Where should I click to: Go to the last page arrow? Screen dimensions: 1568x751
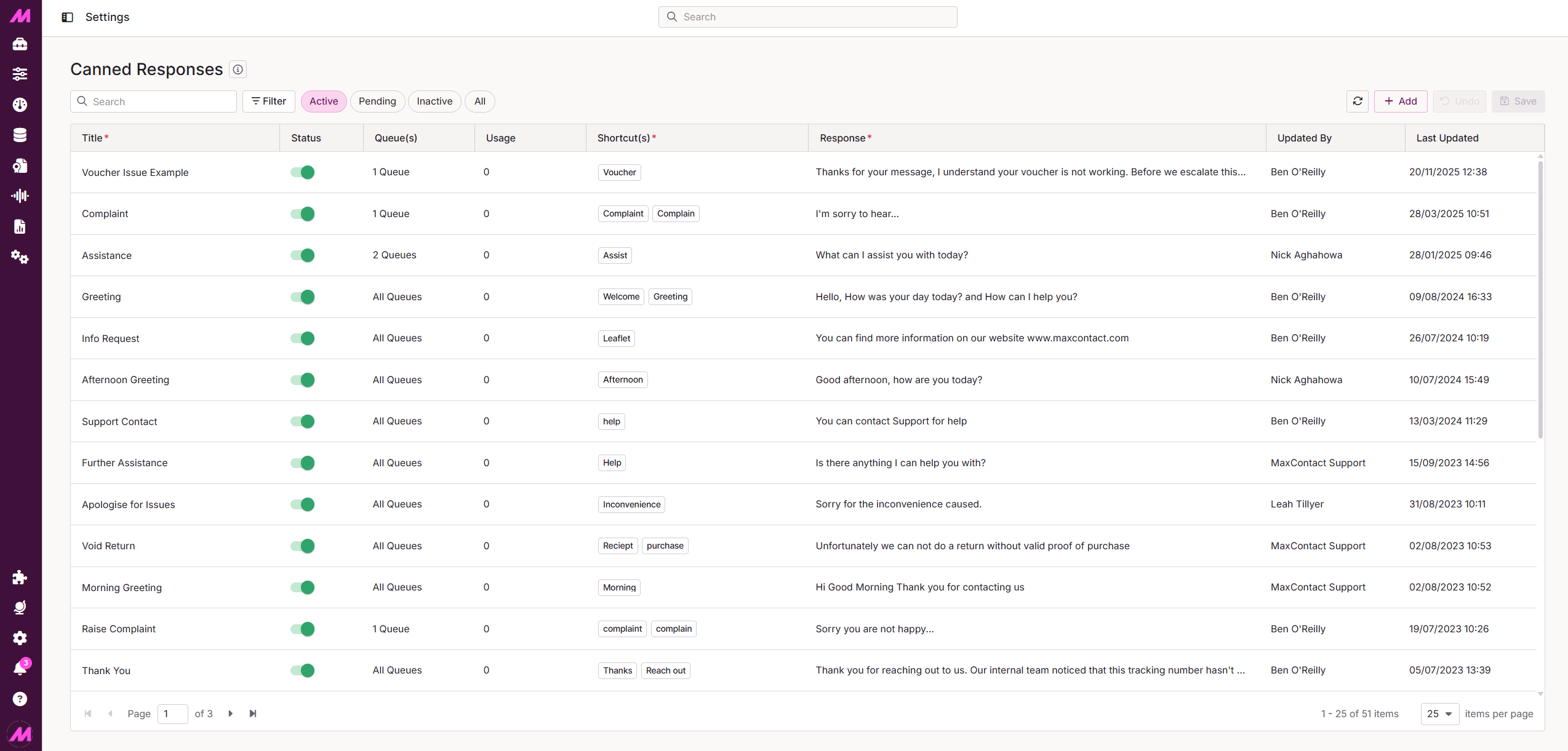click(253, 713)
